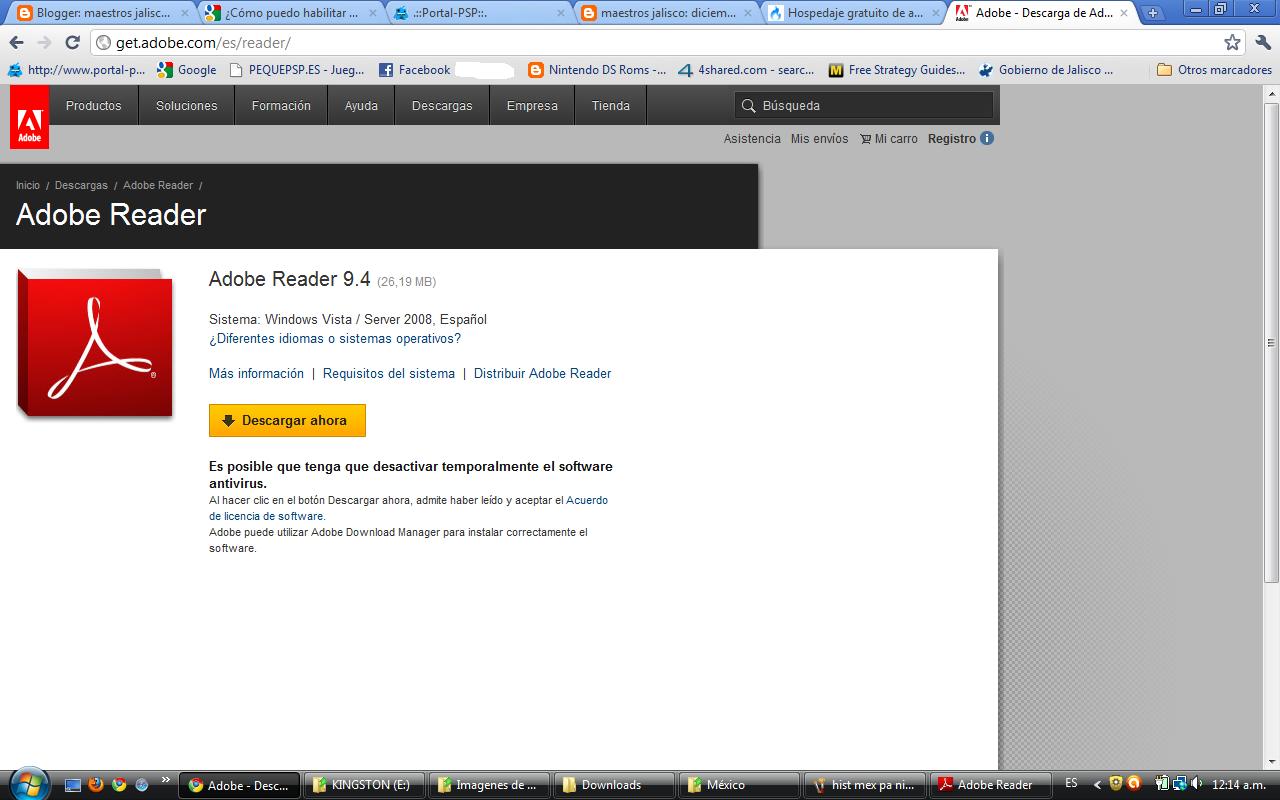
Task: Click the star bookmark icon in address bar
Action: click(x=1234, y=44)
